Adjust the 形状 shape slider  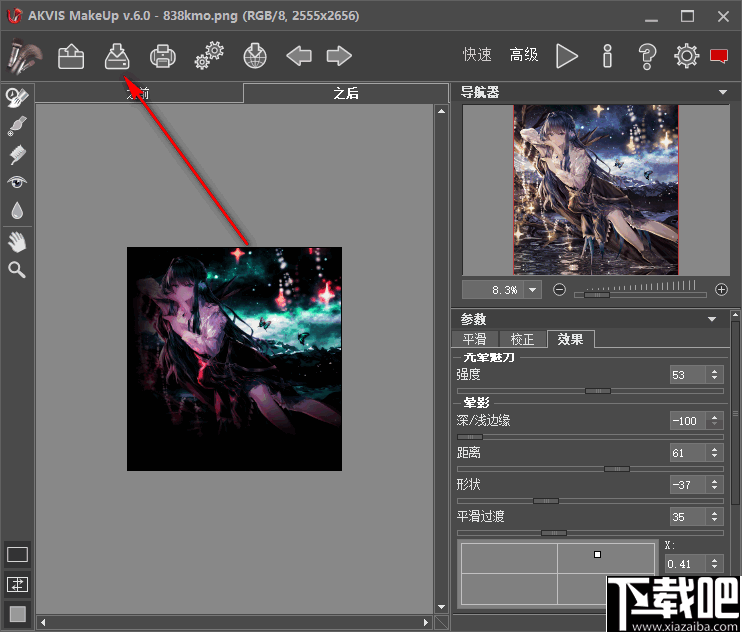546,500
